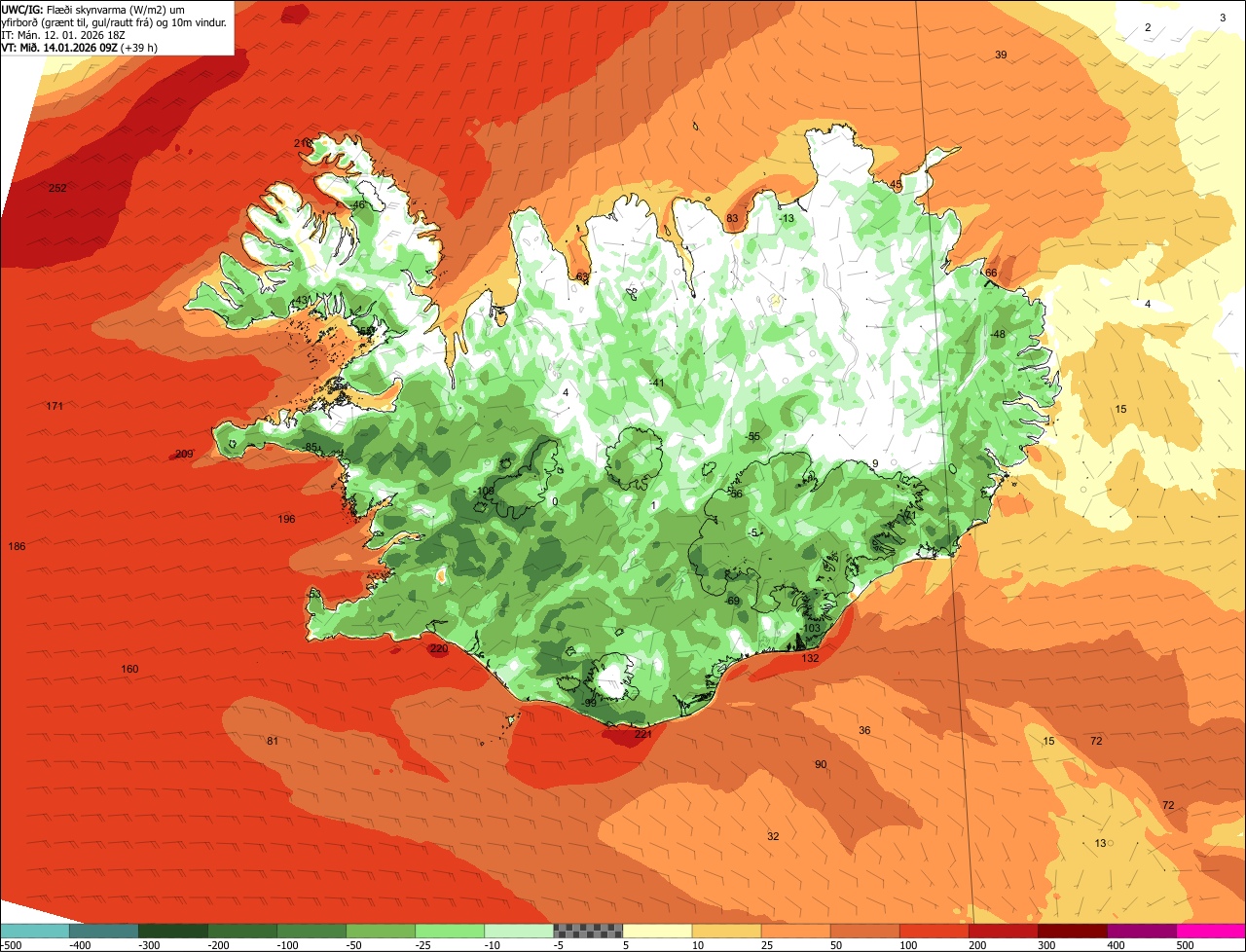Select the green -50 to -25 legend swatch

[381, 931]
